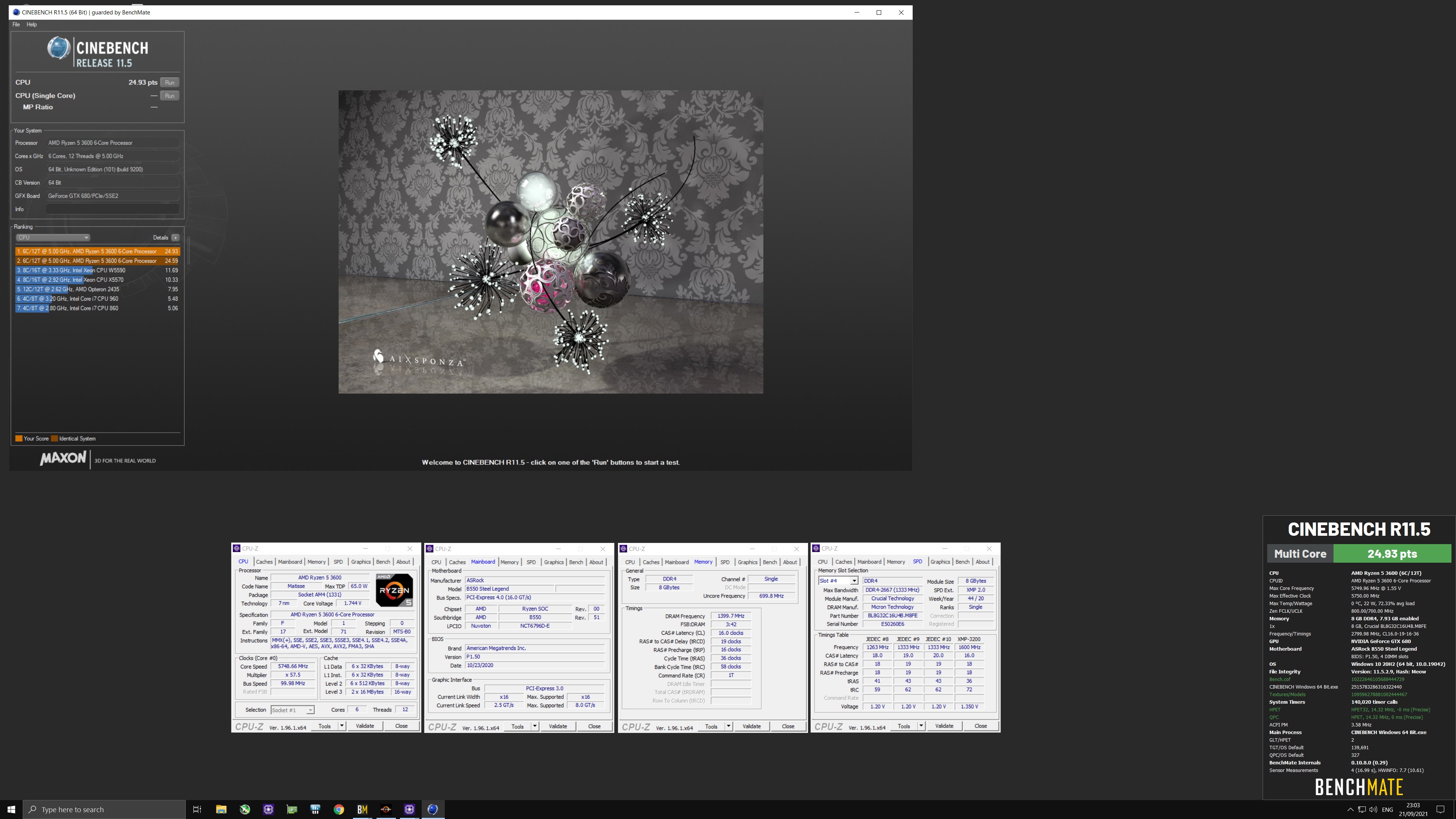Open the green network card taskbar icon

pyautogui.click(x=292, y=810)
